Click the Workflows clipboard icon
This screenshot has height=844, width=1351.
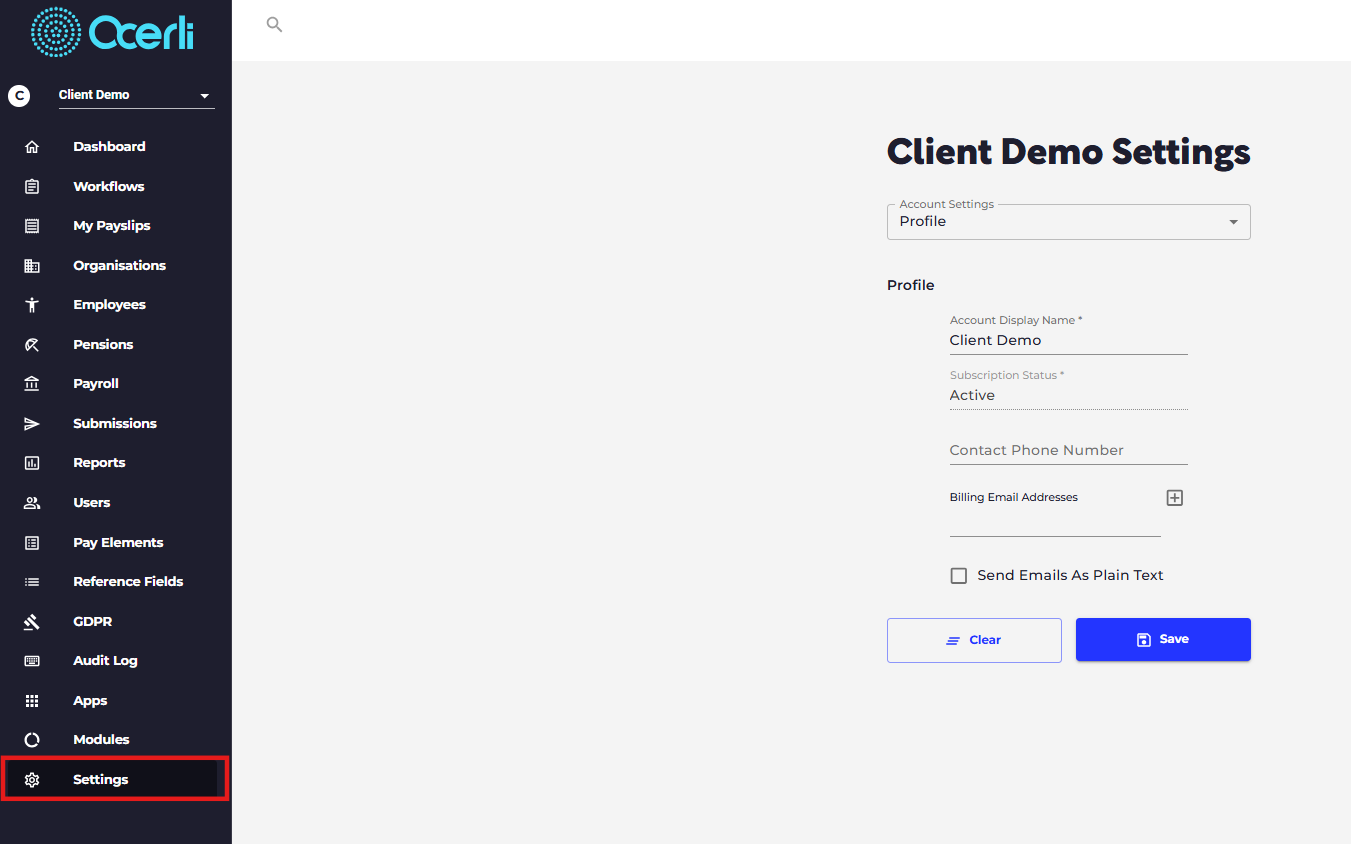32,187
